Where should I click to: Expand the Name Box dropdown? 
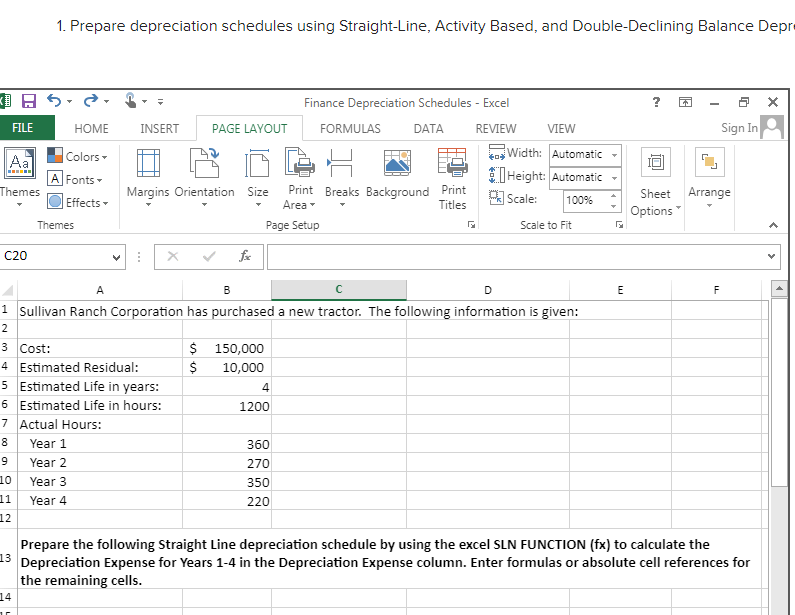(x=116, y=257)
